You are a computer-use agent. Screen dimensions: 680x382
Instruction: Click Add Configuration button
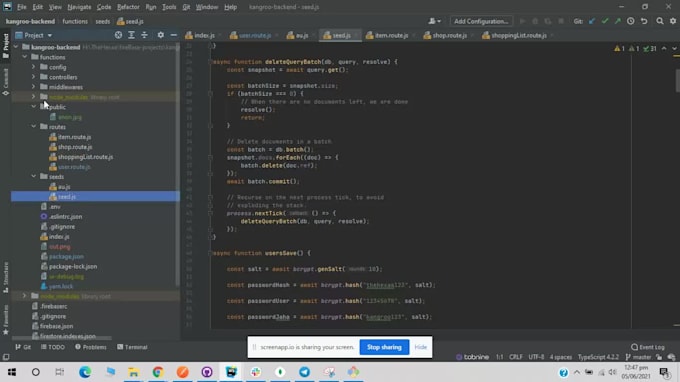click(481, 21)
